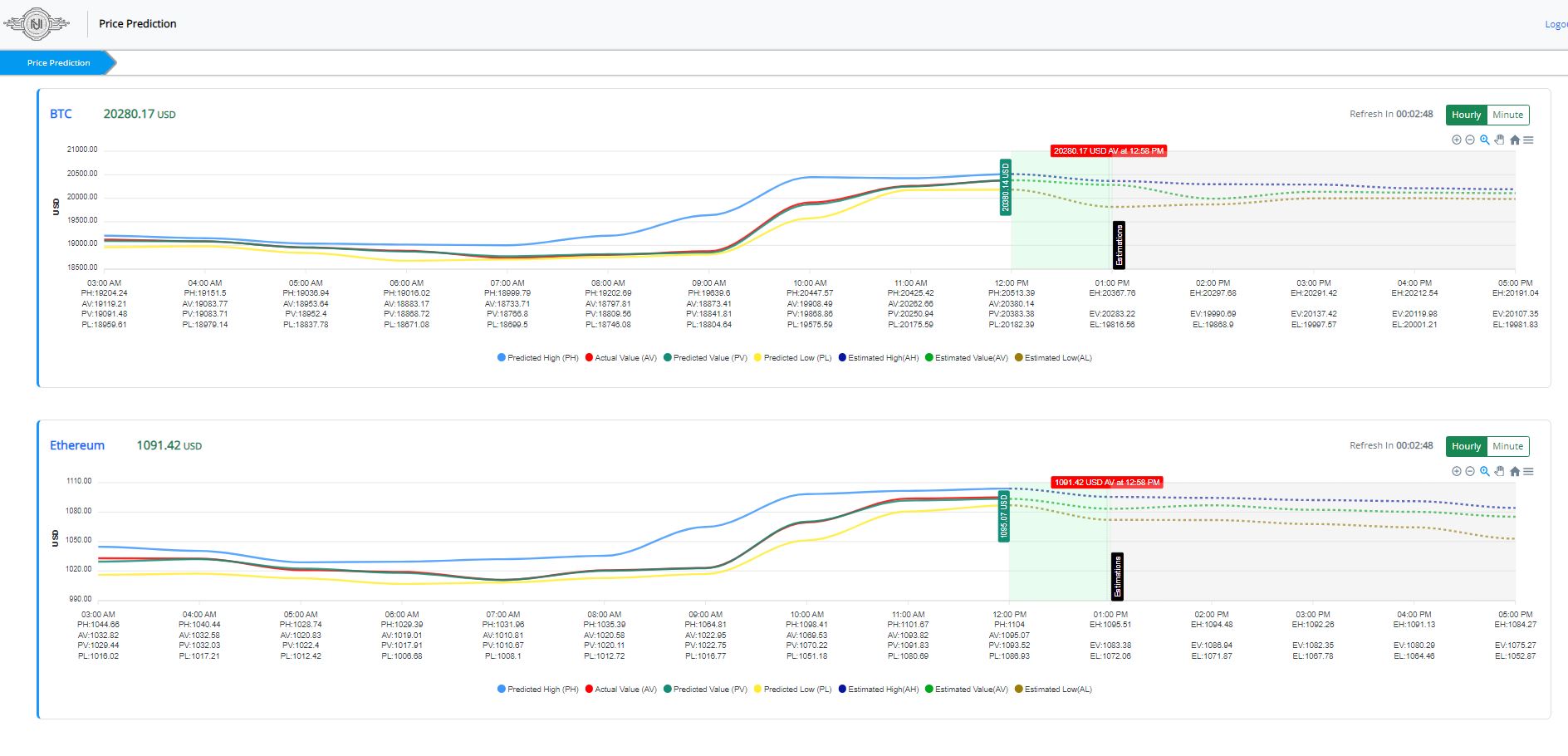Viewport: 1568px width, 756px height.
Task: Open the Price Prediction breadcrumb tab
Action: (58, 63)
